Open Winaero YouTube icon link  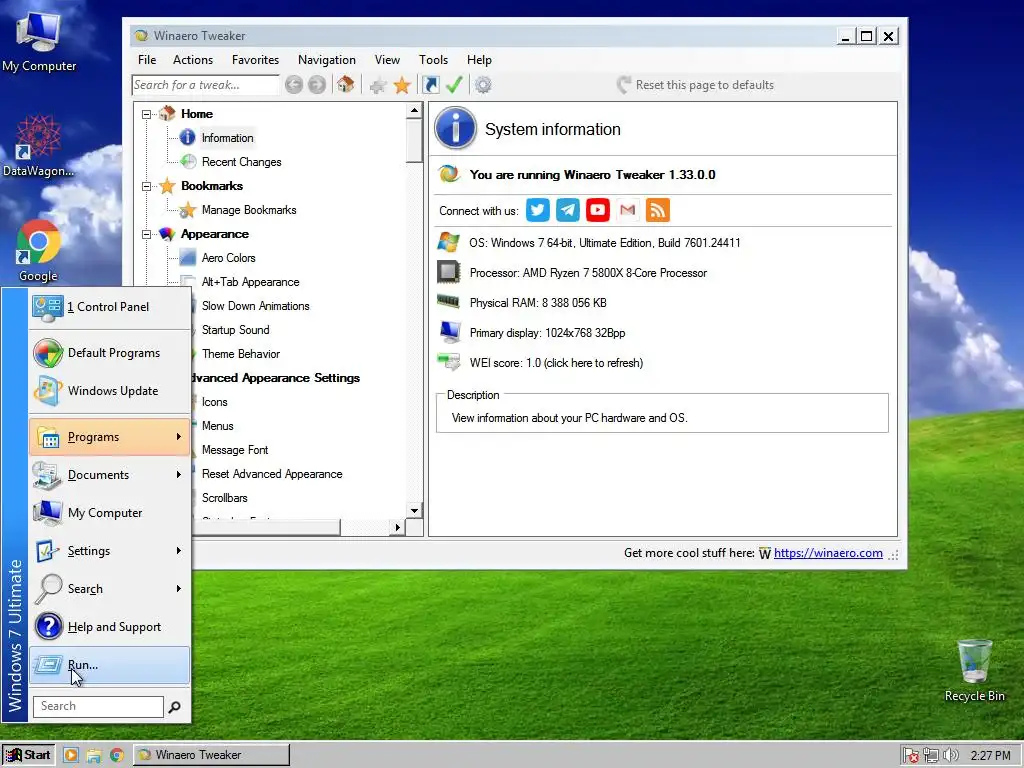tap(598, 210)
